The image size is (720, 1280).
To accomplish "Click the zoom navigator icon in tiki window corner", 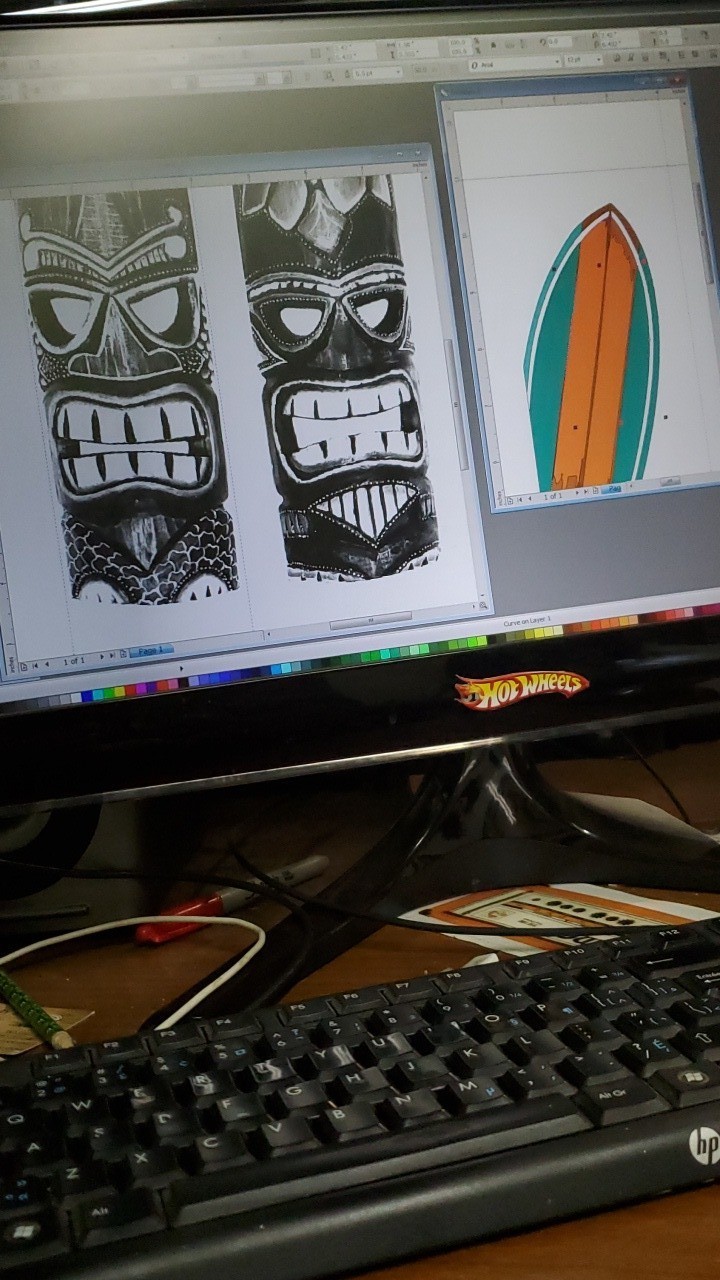I will (483, 605).
